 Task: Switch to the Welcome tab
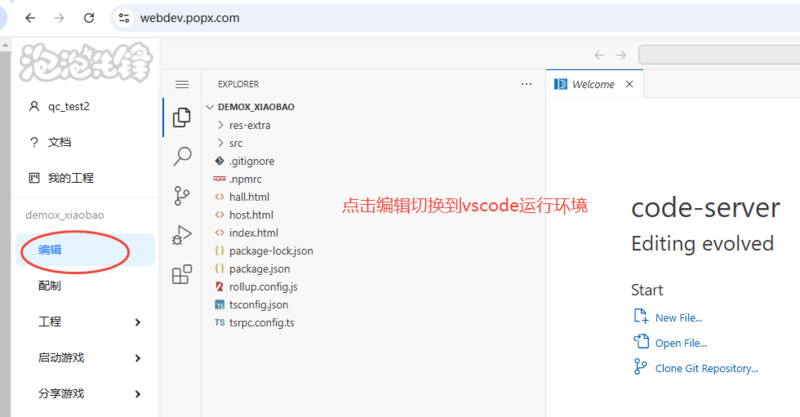[592, 85]
